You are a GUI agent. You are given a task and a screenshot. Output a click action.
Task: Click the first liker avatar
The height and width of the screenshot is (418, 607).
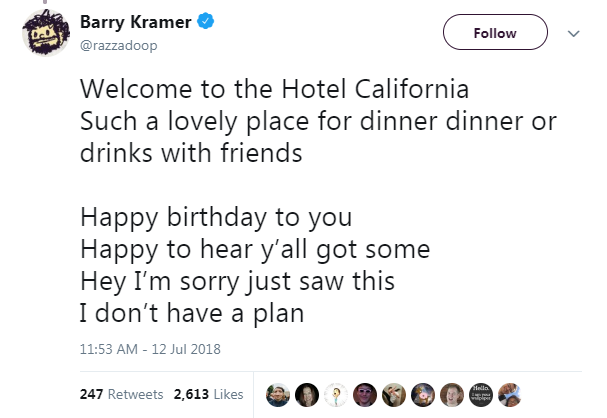[x=279, y=394]
